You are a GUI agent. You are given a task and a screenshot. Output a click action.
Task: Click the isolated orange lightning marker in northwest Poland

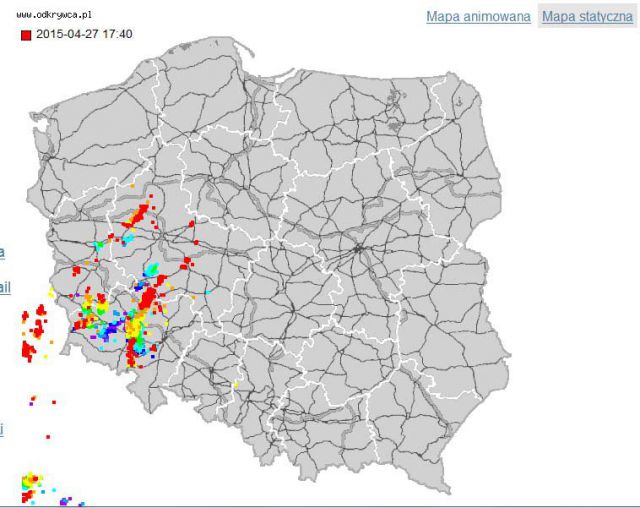[x=131, y=185]
